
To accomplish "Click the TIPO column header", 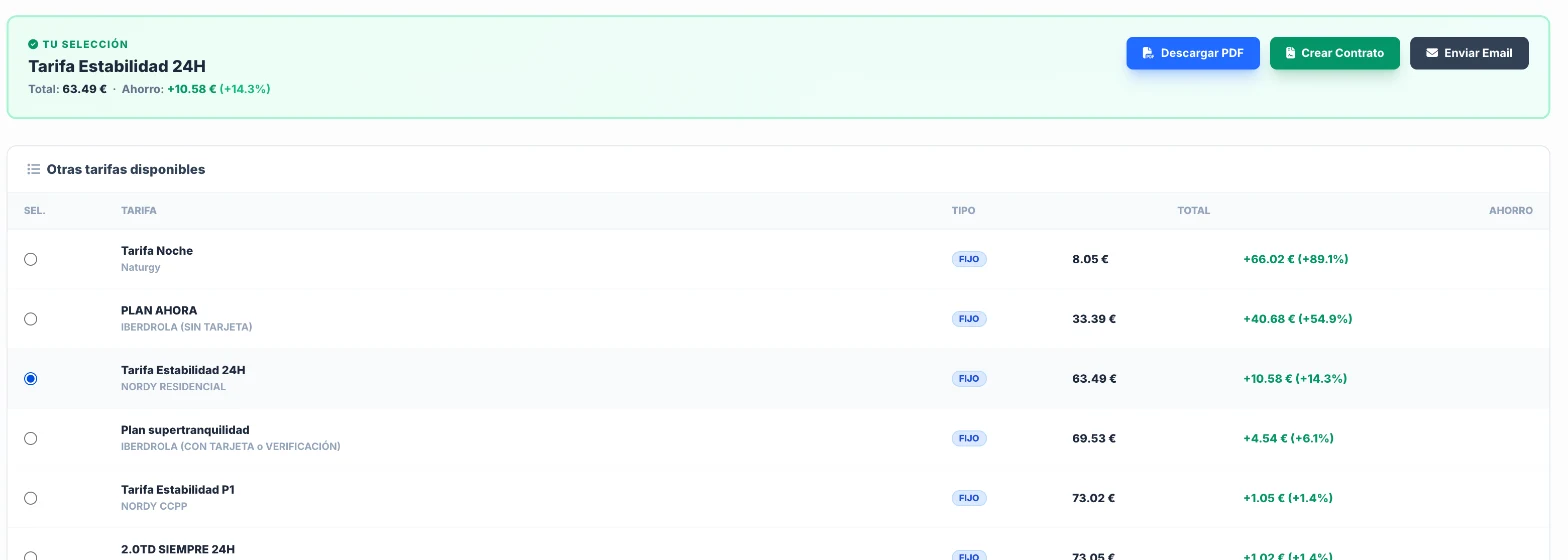I will click(x=964, y=211).
